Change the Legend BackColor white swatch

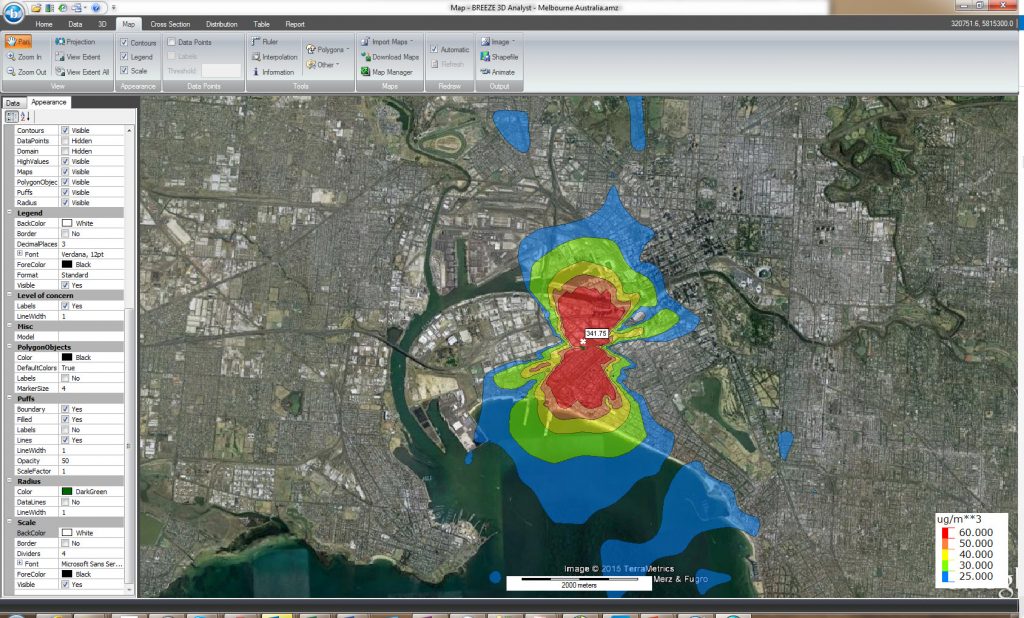67,223
